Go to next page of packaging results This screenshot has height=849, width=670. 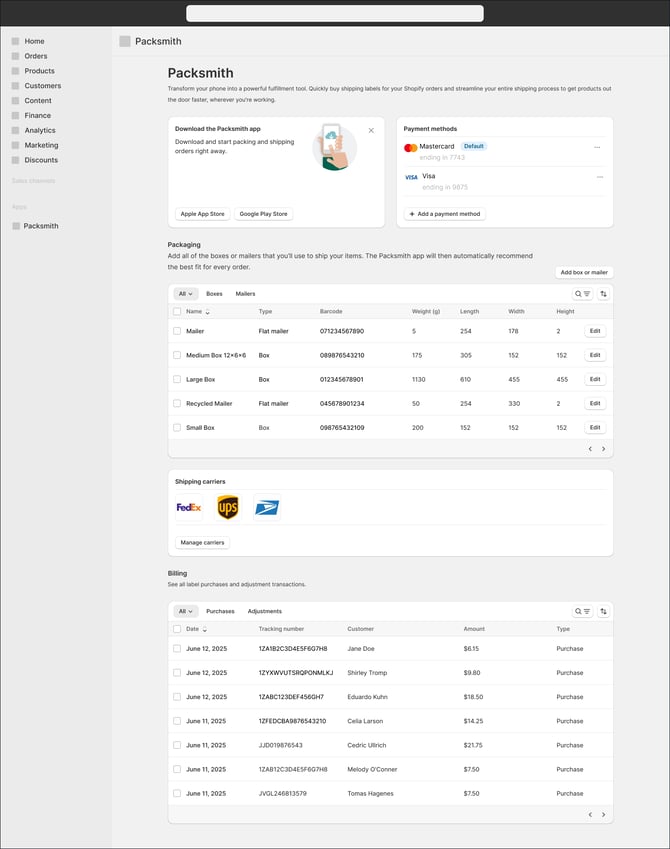[x=603, y=449]
